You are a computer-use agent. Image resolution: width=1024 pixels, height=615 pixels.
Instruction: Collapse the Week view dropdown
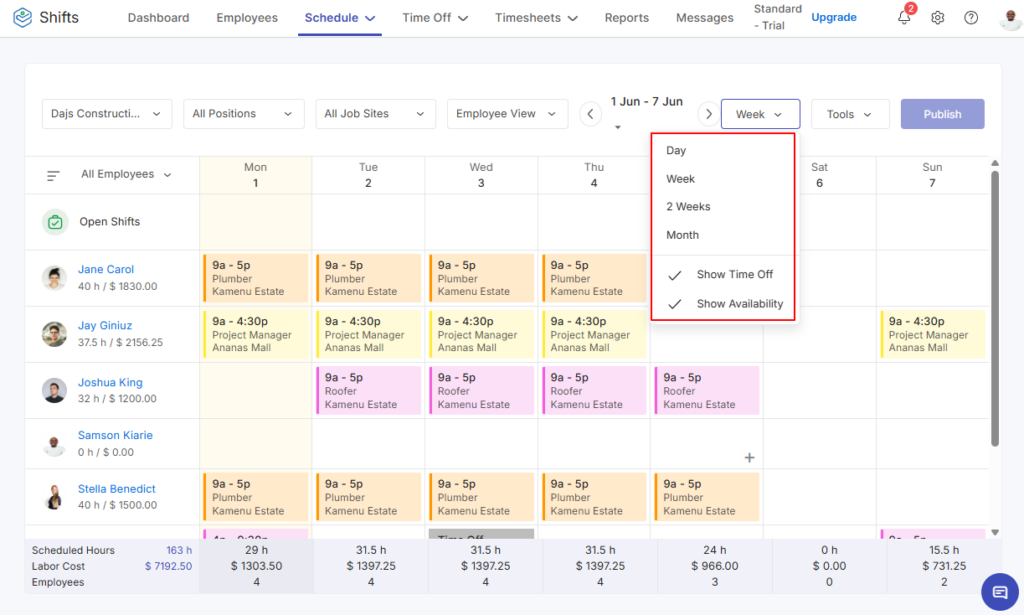[x=760, y=114]
